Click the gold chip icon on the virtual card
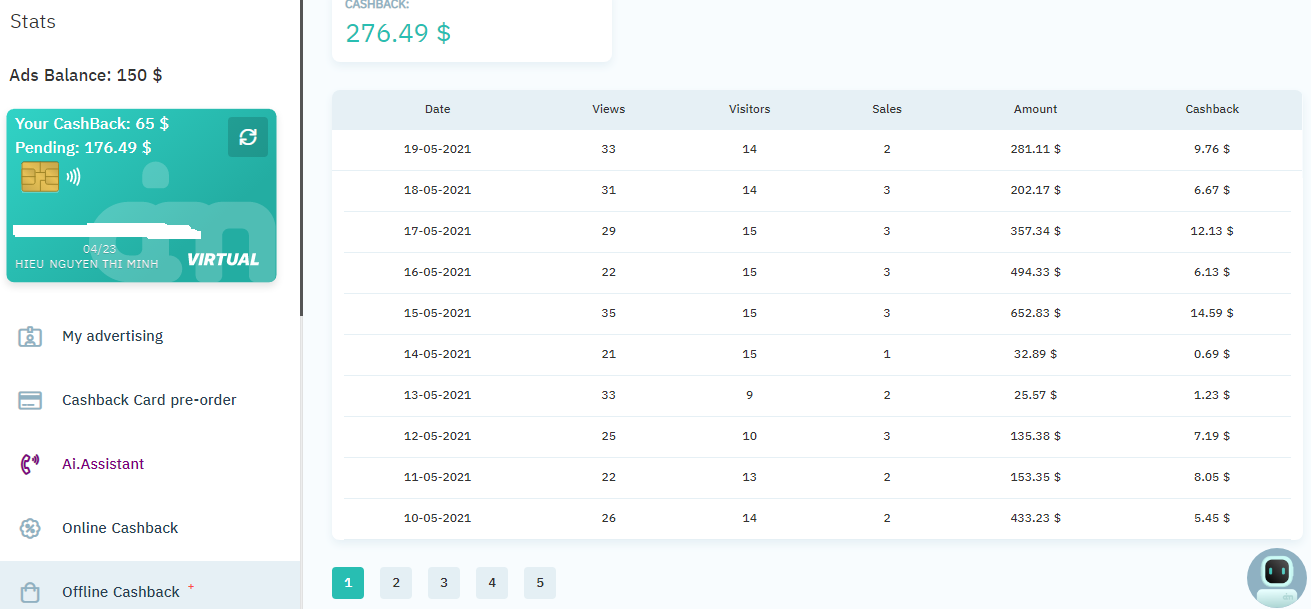This screenshot has width=1311, height=609. point(40,177)
